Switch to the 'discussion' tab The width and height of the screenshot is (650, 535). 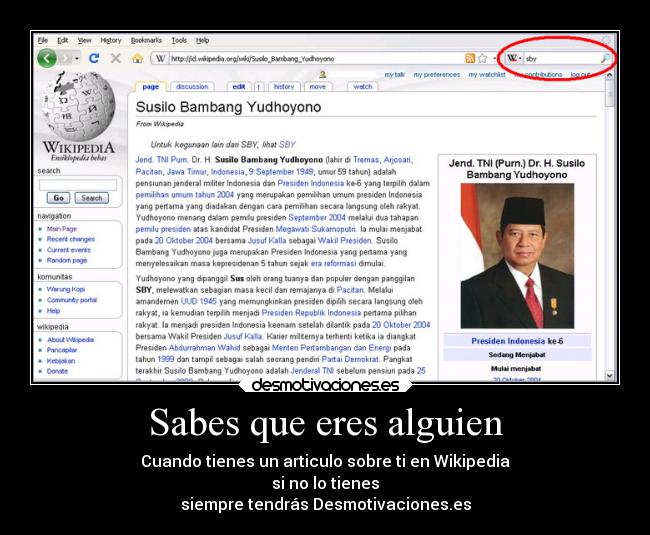click(x=192, y=87)
